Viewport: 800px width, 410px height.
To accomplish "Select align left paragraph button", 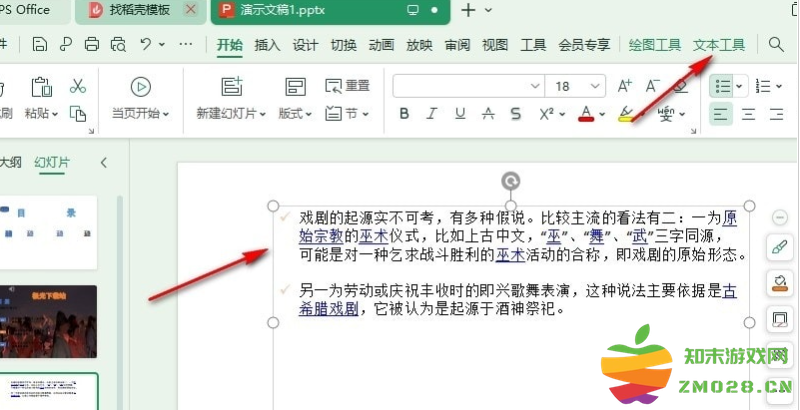I will tap(721, 114).
